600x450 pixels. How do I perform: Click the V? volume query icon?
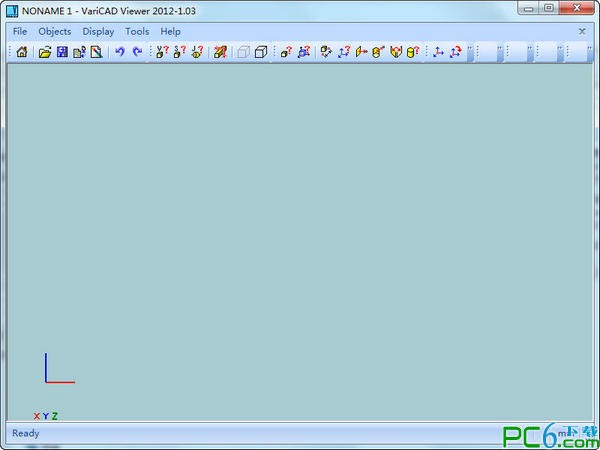coord(162,52)
